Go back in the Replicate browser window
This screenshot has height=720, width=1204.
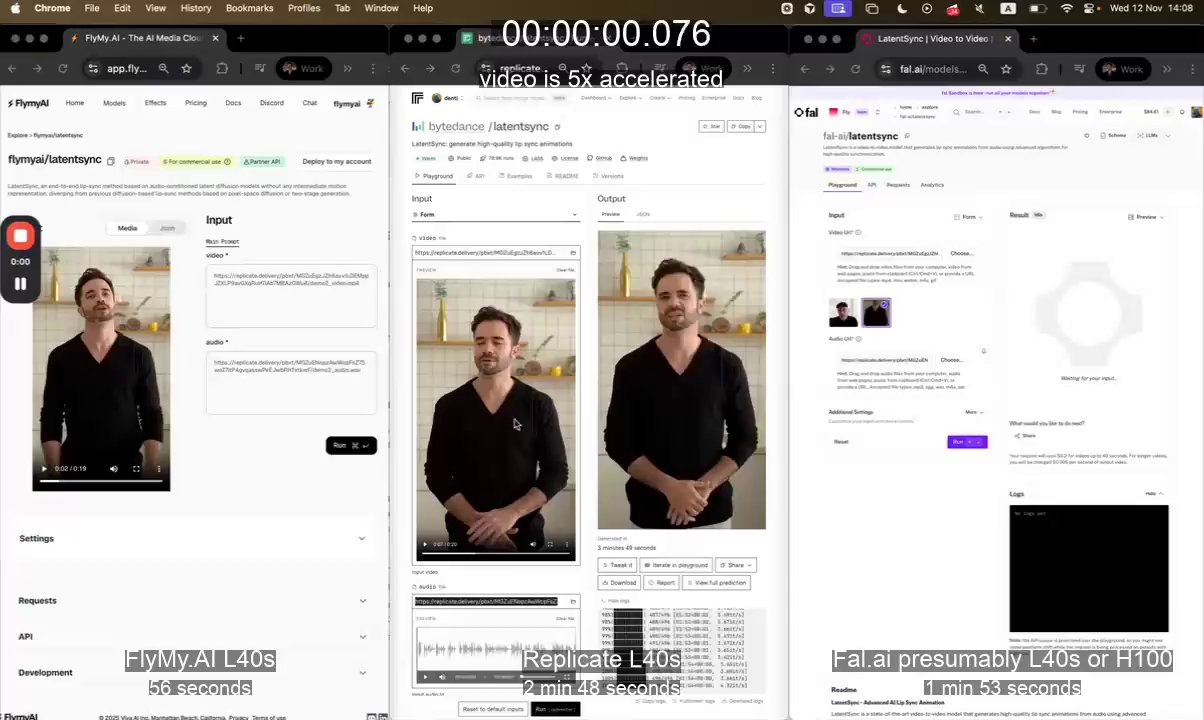(x=405, y=69)
